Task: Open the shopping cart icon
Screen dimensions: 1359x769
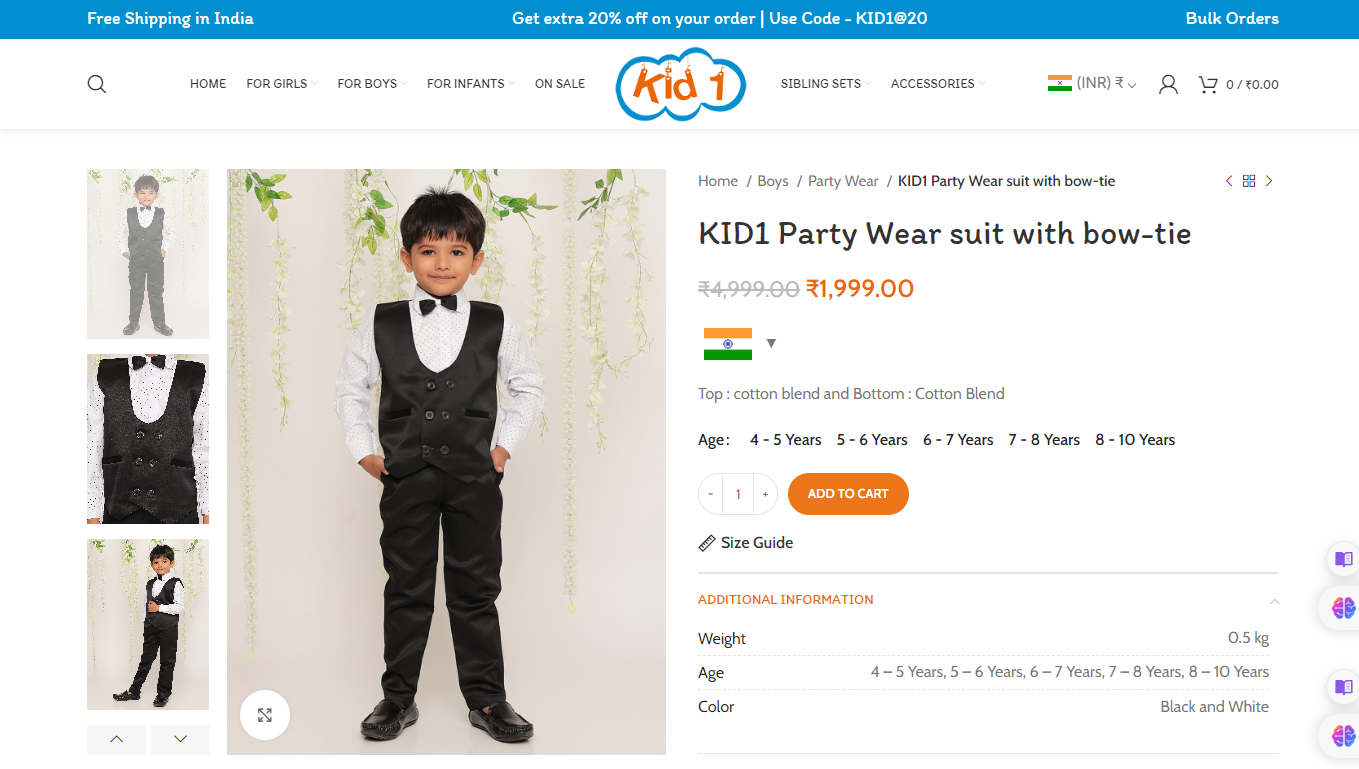Action: 1208,84
